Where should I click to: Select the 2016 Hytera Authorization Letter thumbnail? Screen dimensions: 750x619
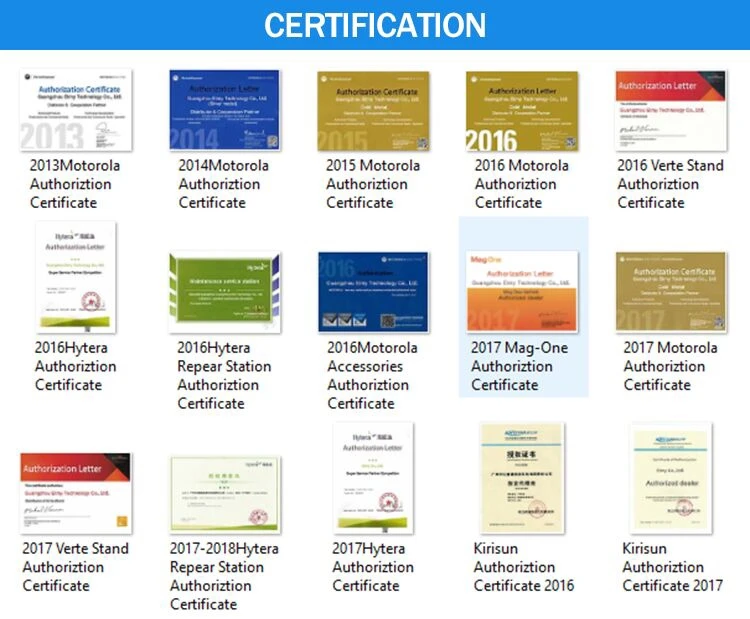76,277
